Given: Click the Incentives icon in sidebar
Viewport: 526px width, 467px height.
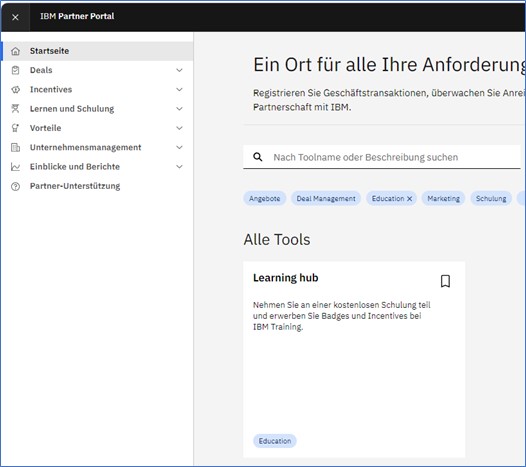Looking at the screenshot, I should 15,90.
